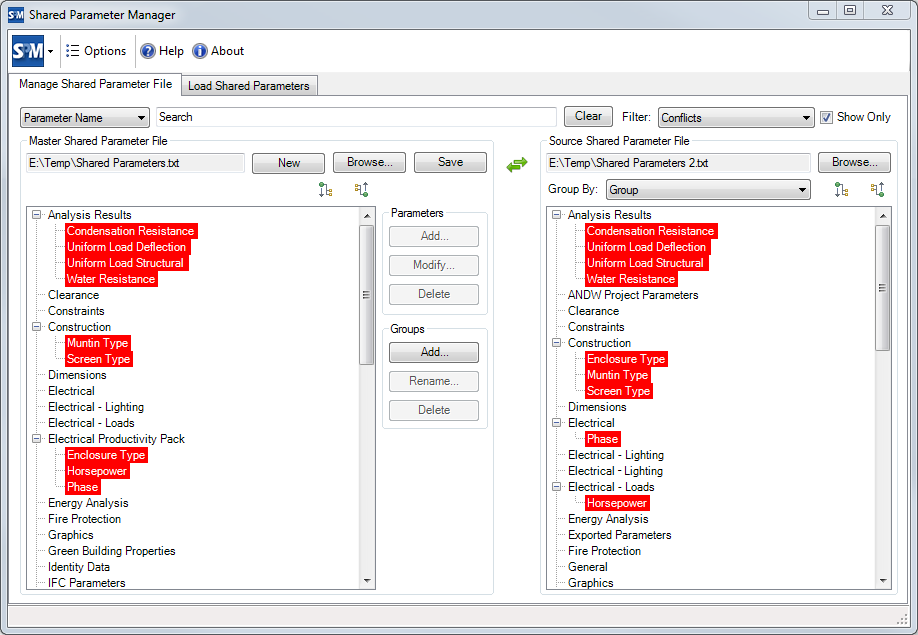Select Phase in the master tree
This screenshot has height=635, width=918.
pos(83,487)
